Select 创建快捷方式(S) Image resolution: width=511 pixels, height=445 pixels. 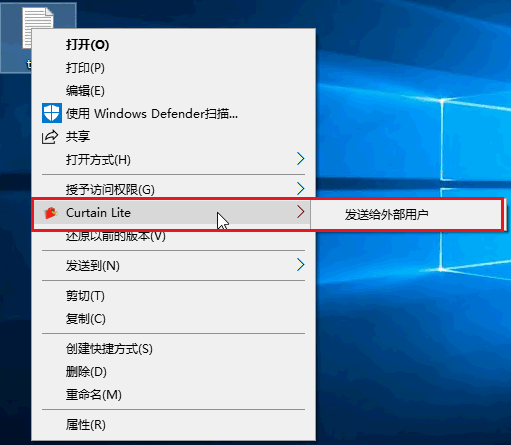click(x=173, y=349)
